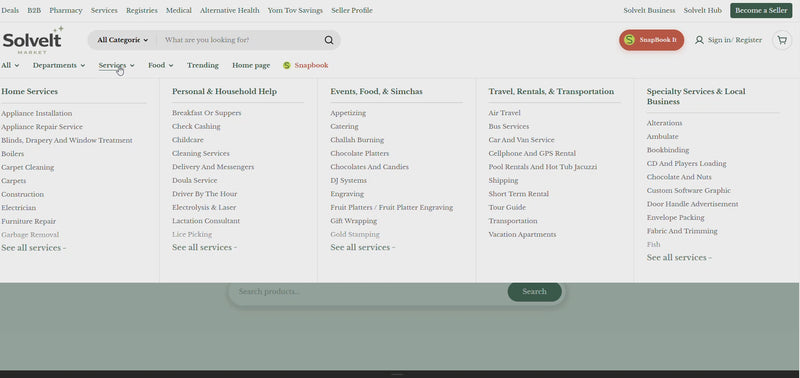Select Pool Rentals And Hot Tub Jacuzzi

point(543,167)
